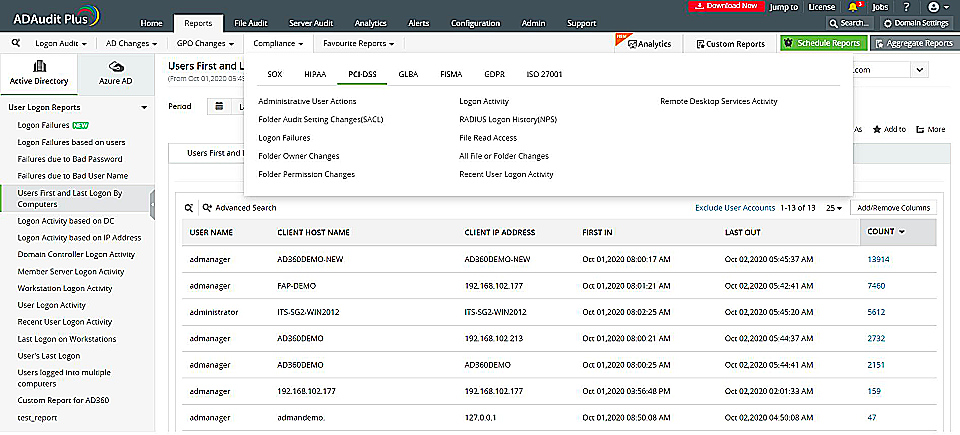Open Administrative User Actions report
The height and width of the screenshot is (435, 960).
coord(307,101)
